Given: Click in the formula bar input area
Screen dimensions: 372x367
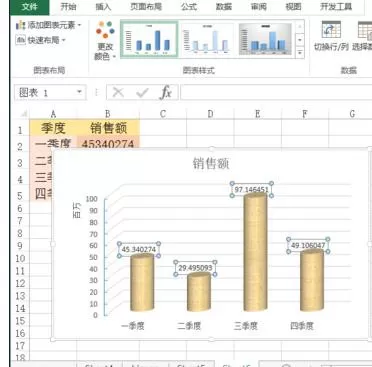Looking at the screenshot, I should coord(276,92).
